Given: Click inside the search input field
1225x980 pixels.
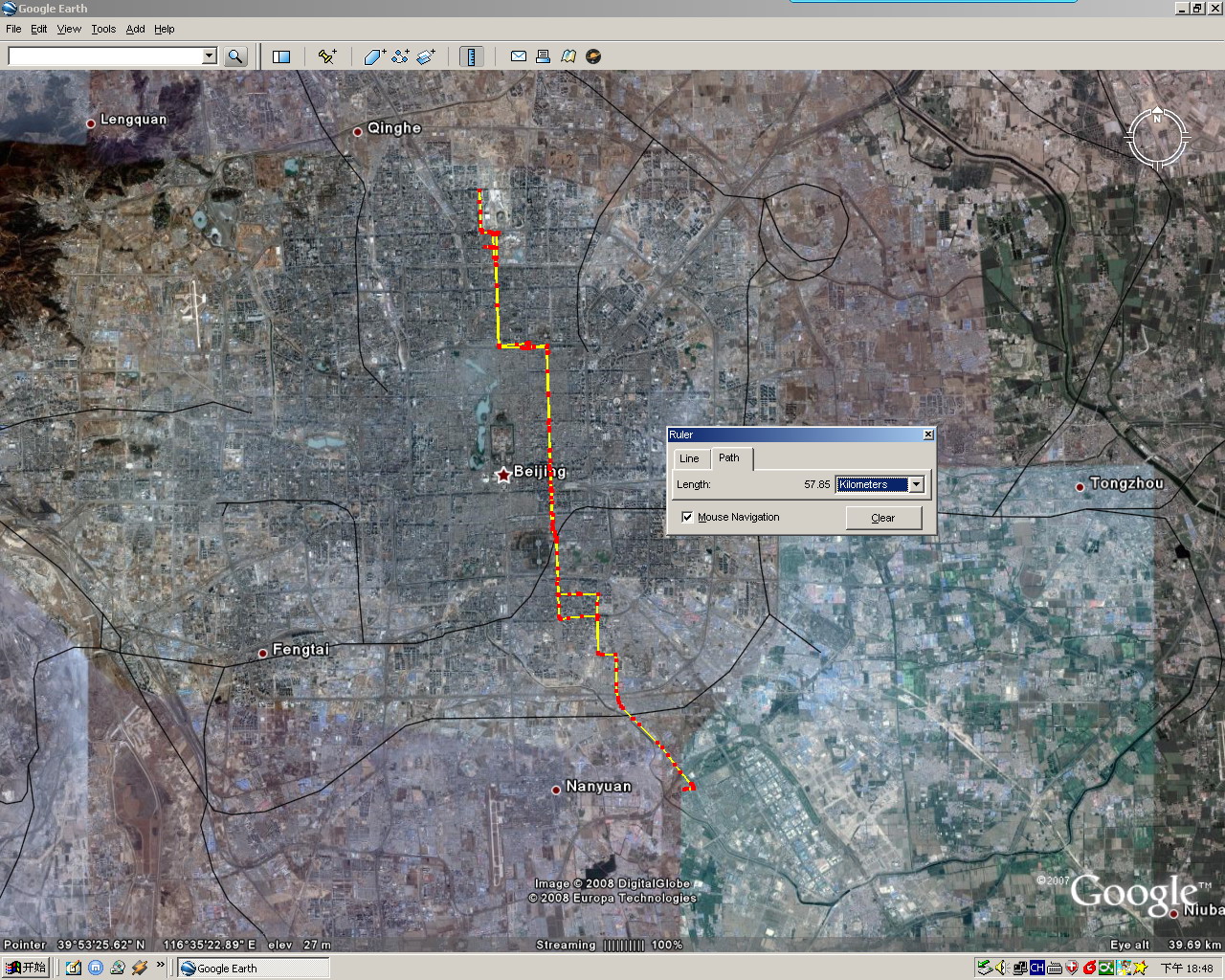Looking at the screenshot, I should coord(105,56).
